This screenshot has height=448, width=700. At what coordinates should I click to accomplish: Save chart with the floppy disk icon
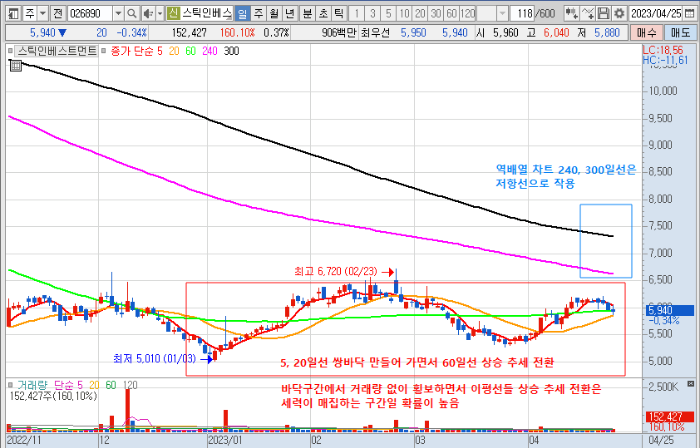[604, 14]
